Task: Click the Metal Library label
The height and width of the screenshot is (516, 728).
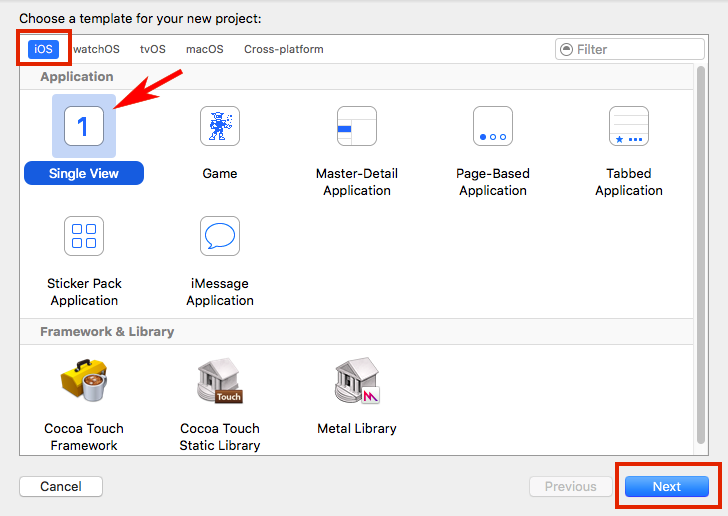Action: 357,428
